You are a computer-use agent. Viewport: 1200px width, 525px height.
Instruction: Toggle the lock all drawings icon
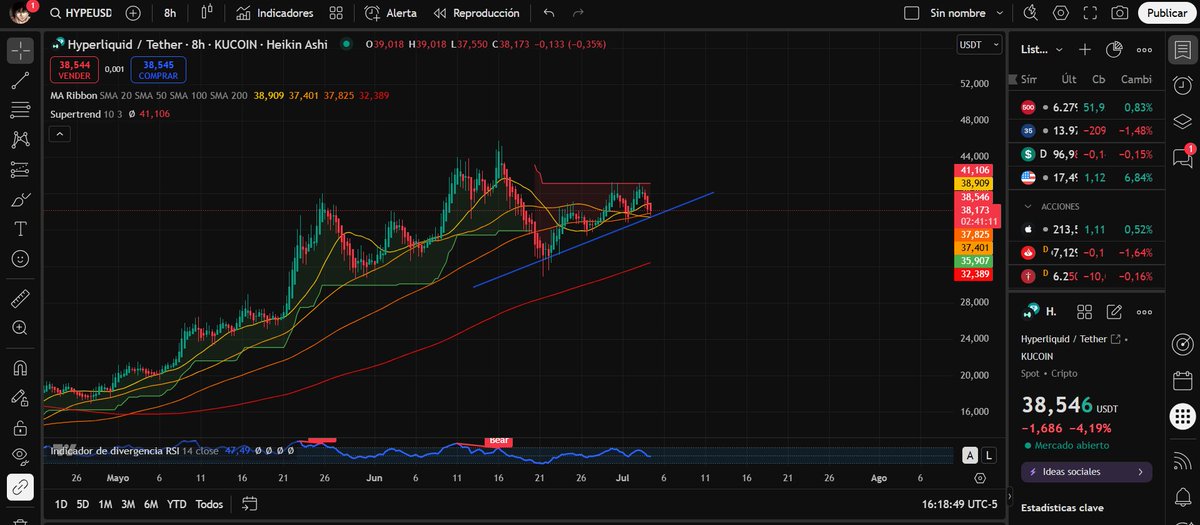pos(20,427)
